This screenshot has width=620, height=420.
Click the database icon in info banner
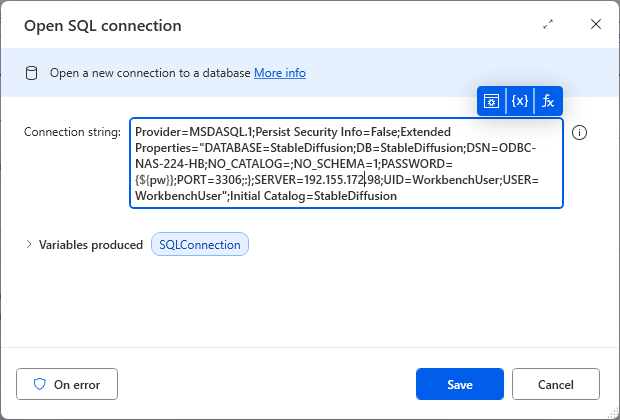(32, 73)
